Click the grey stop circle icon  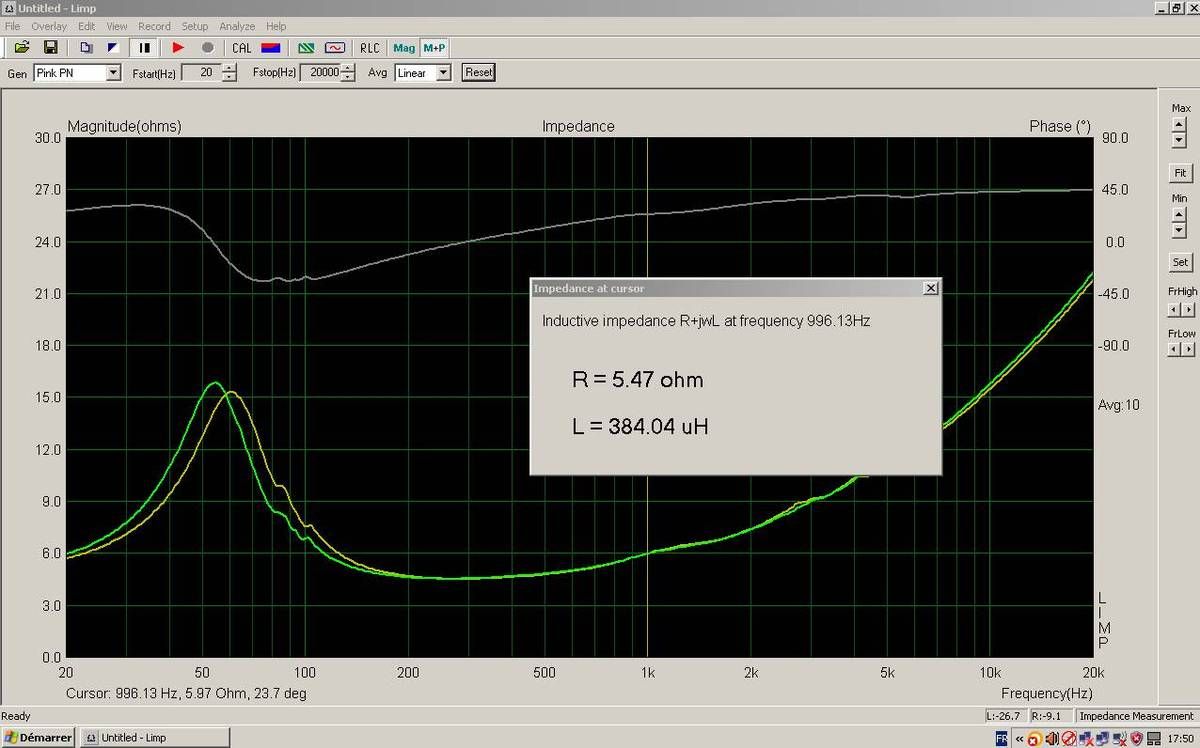click(207, 47)
